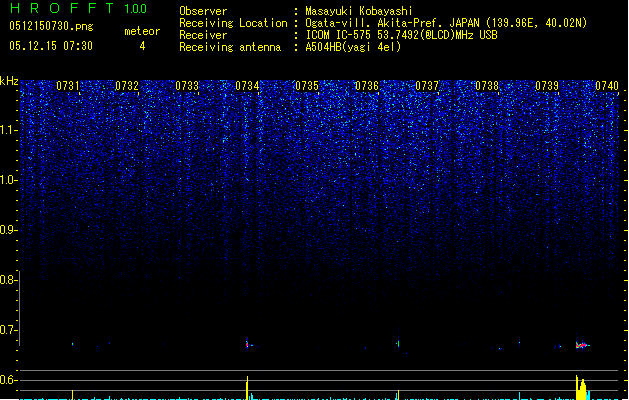Click the 0734 time marker
This screenshot has height=400, width=629.
pos(247,86)
